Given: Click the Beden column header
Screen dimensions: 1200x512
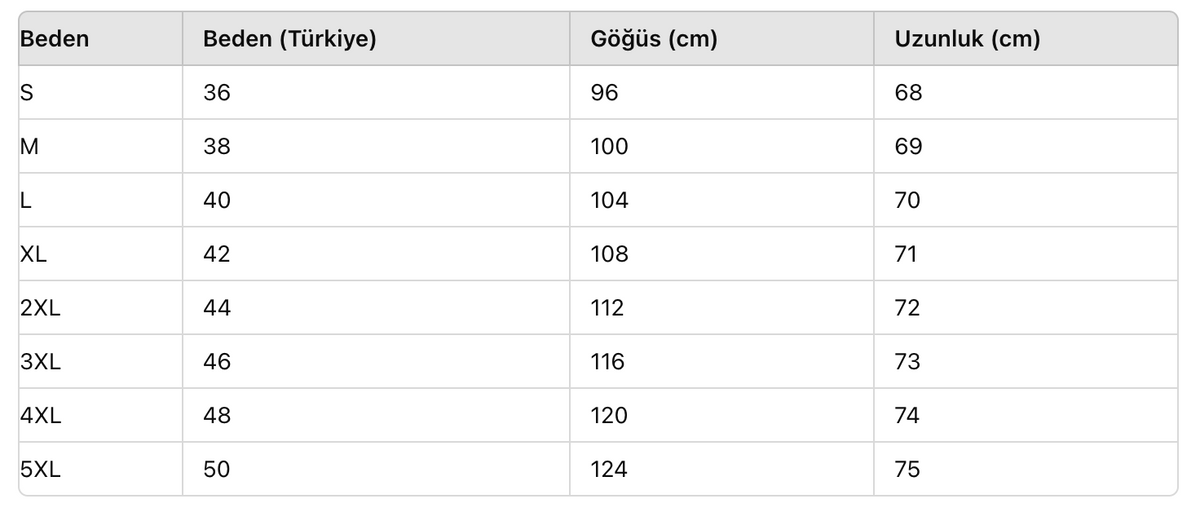Looking at the screenshot, I should tap(55, 39).
